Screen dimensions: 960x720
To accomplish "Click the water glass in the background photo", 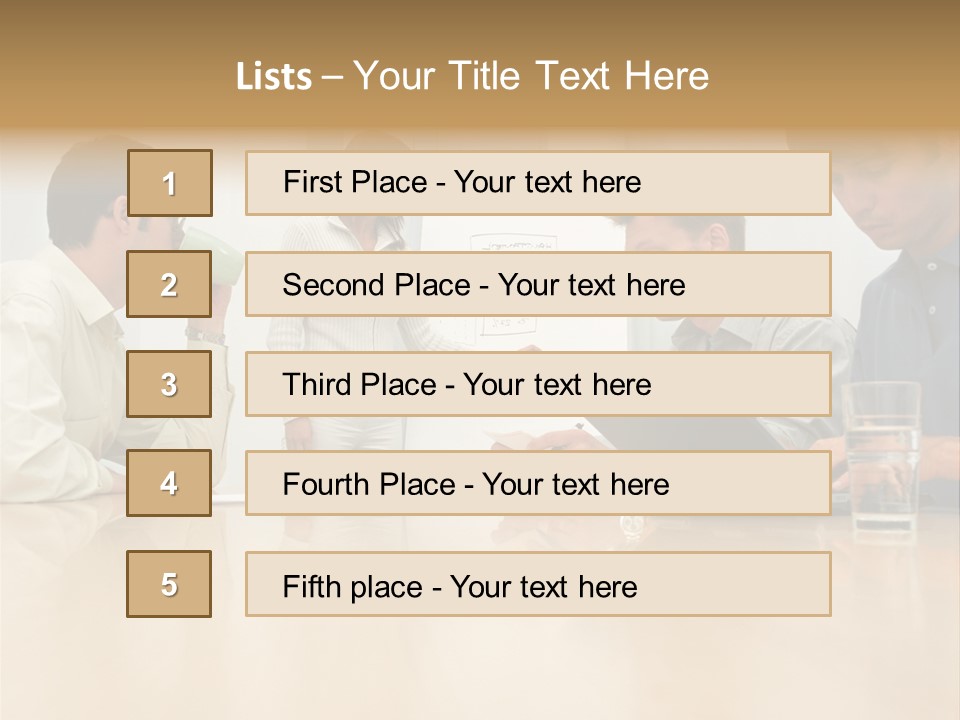I will (x=882, y=453).
